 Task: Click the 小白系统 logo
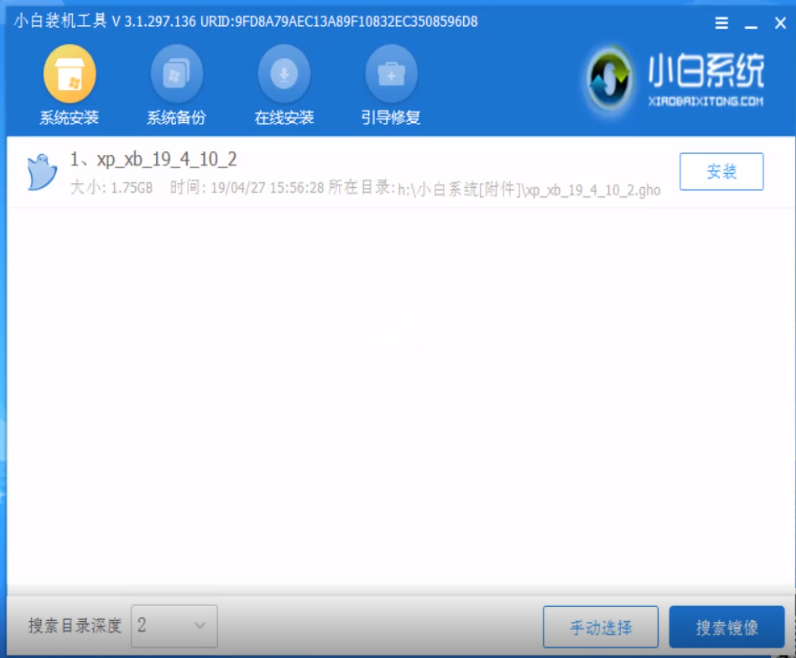(x=675, y=80)
